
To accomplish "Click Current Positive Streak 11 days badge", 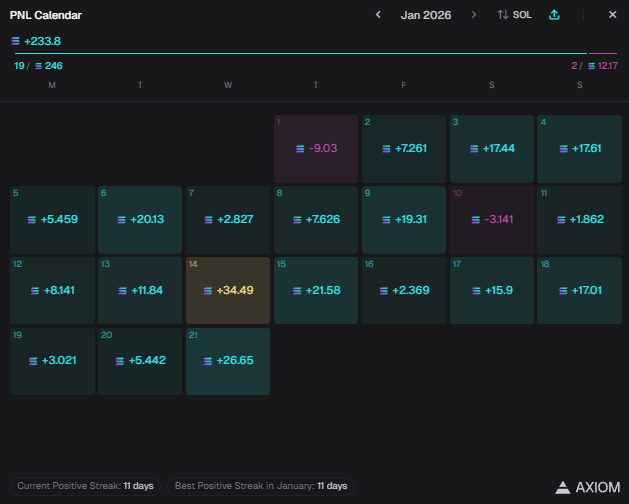I will (x=85, y=486).
